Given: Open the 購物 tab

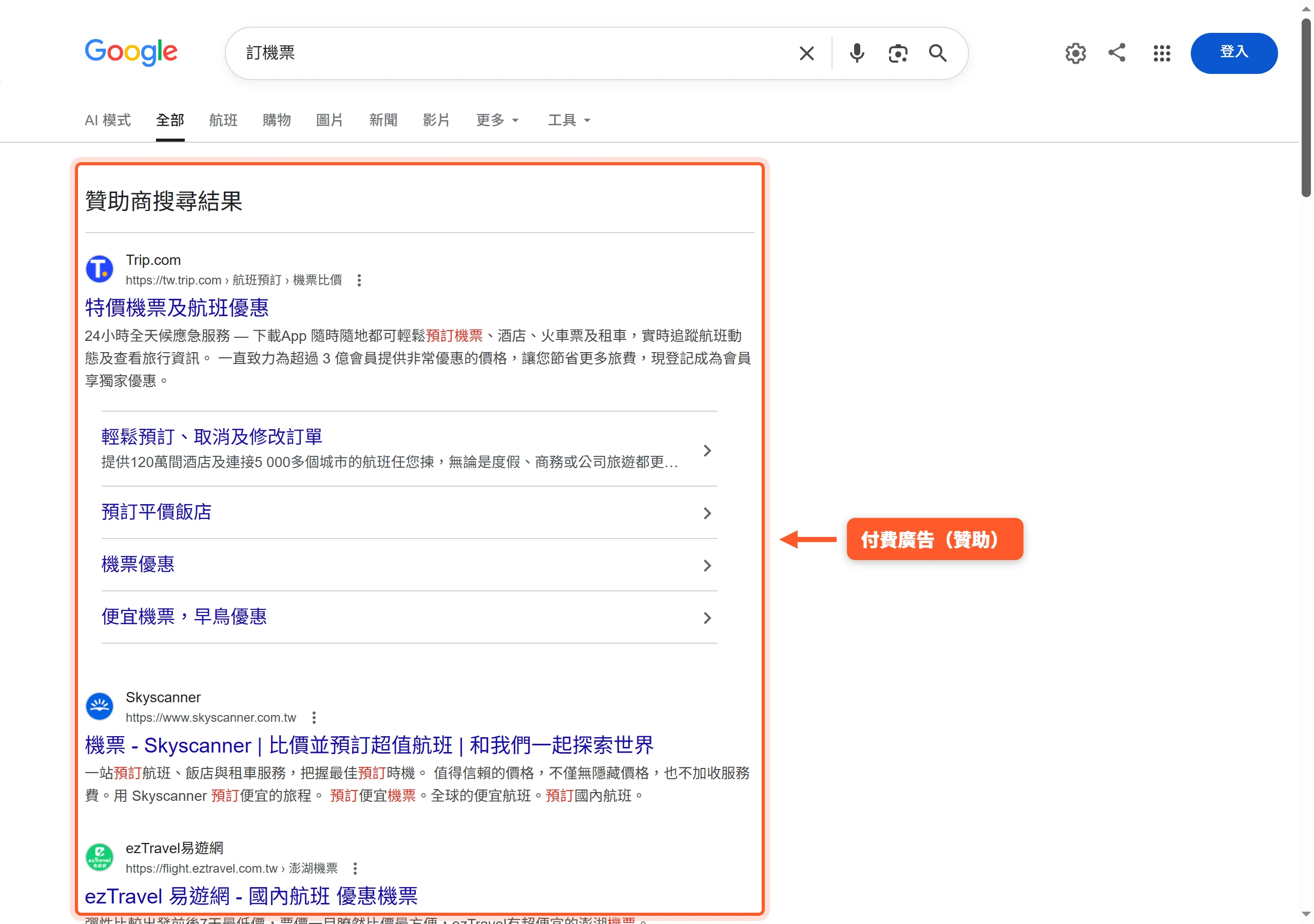Looking at the screenshot, I should 277,120.
